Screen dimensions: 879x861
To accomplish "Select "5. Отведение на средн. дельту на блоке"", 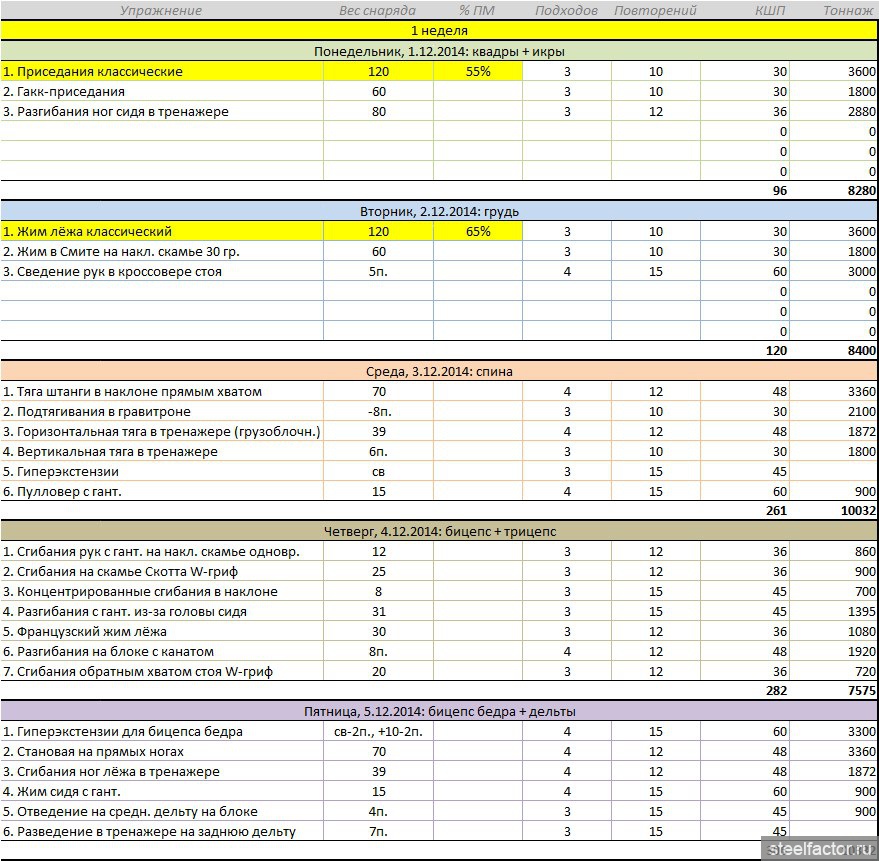I will click(162, 812).
